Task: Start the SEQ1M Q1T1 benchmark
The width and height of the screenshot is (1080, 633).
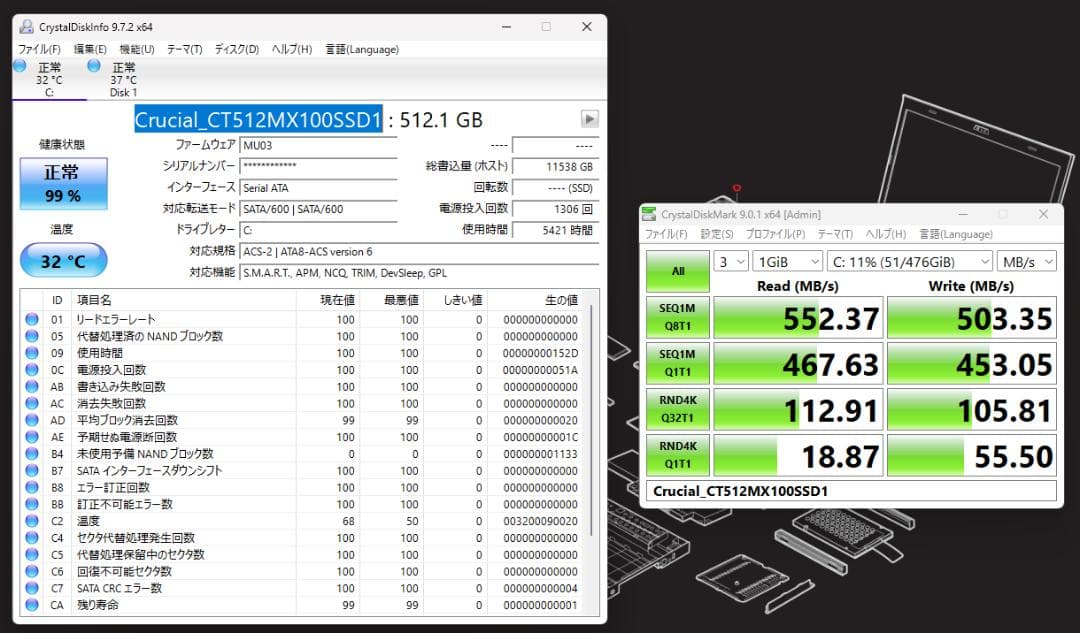Action: point(677,363)
